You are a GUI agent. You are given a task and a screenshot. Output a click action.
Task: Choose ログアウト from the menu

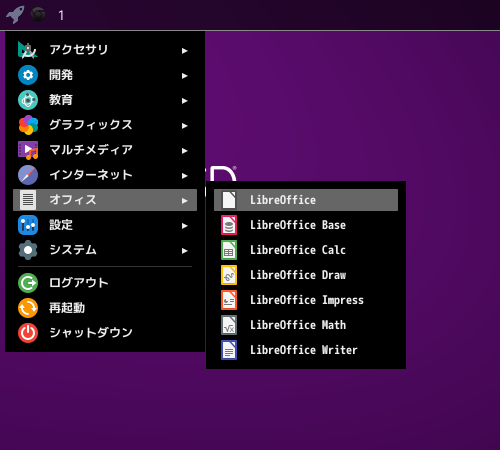click(105, 283)
